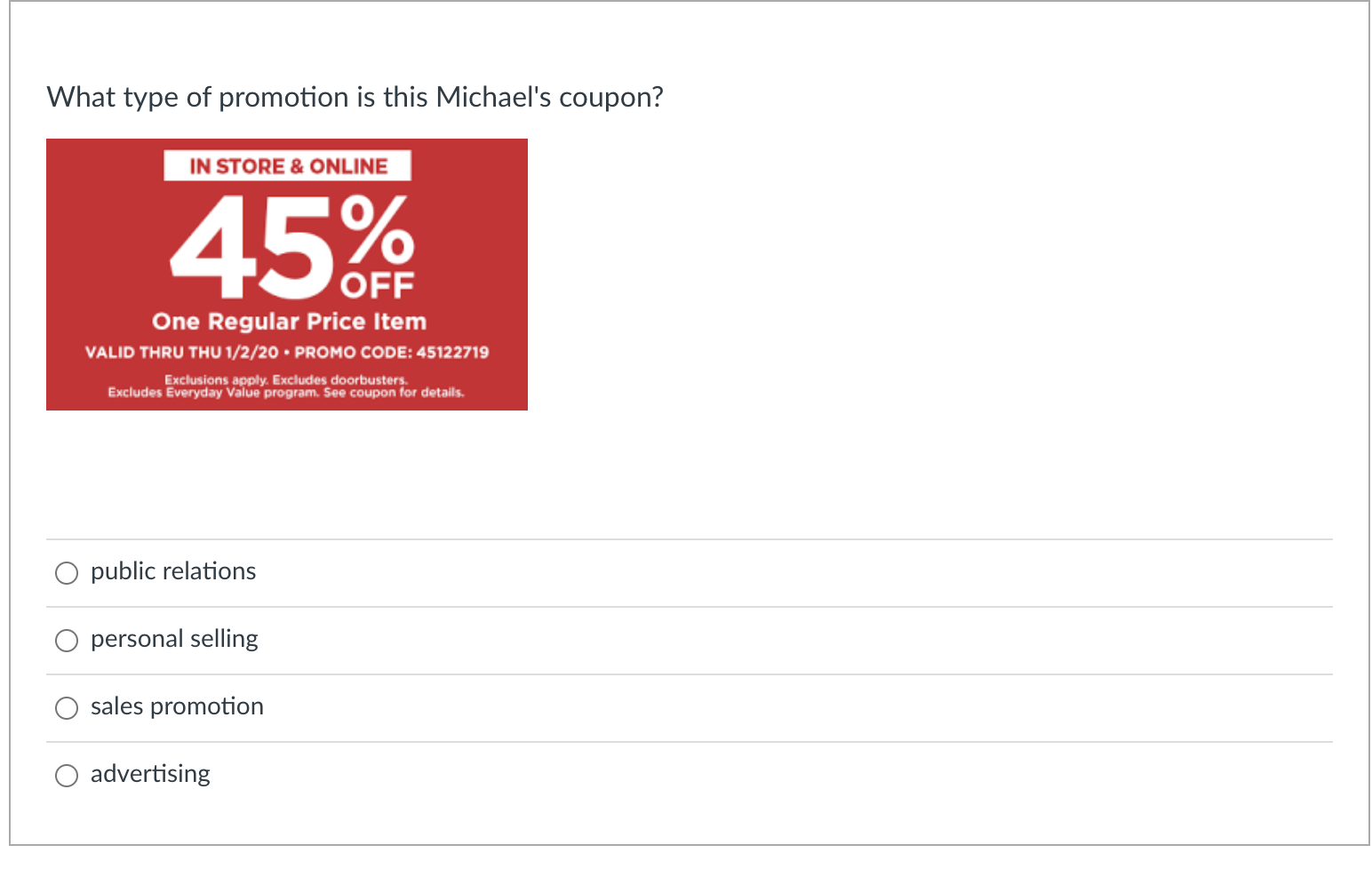Pick the "advertising" radio circle
Screen dimensions: 1372x869
[x=67, y=776]
